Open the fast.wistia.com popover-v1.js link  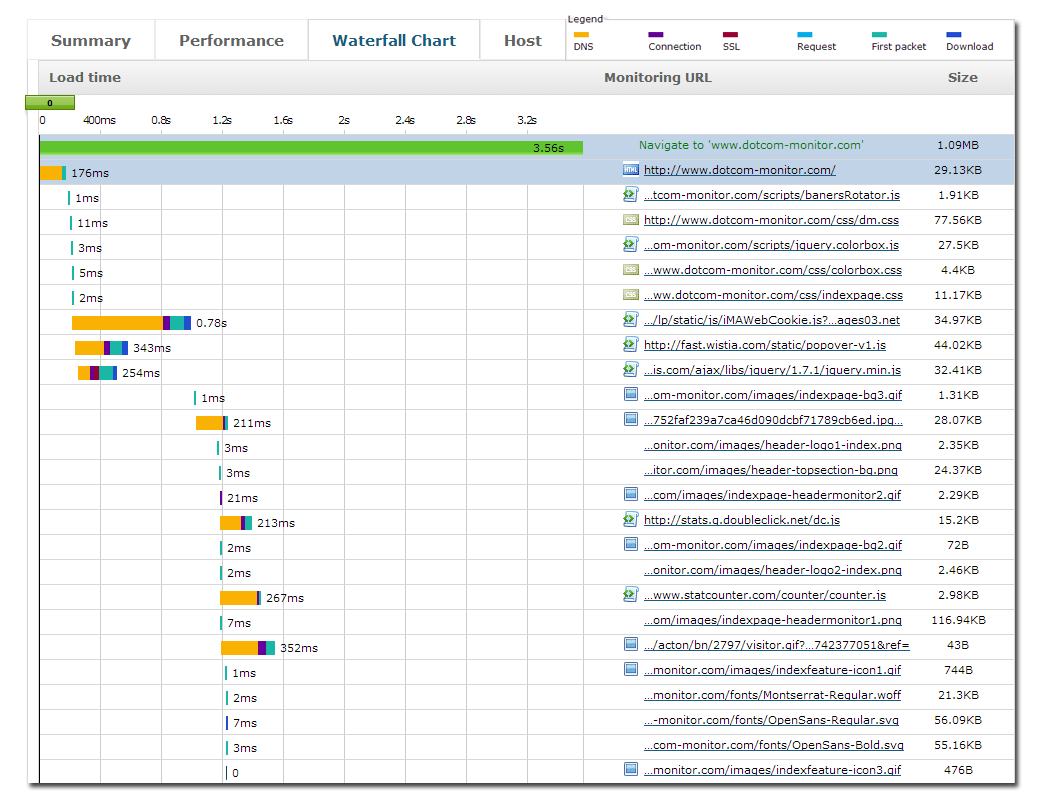(765, 345)
